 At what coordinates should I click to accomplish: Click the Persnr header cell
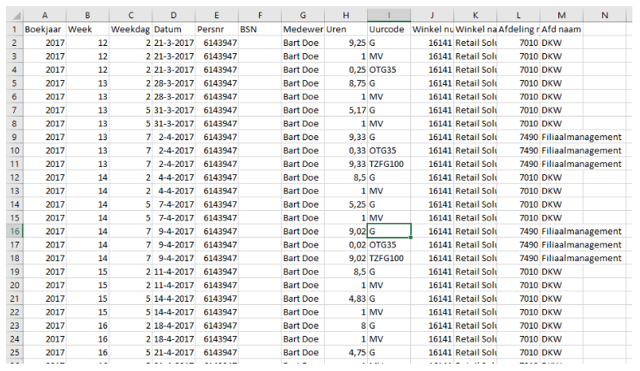(217, 29)
